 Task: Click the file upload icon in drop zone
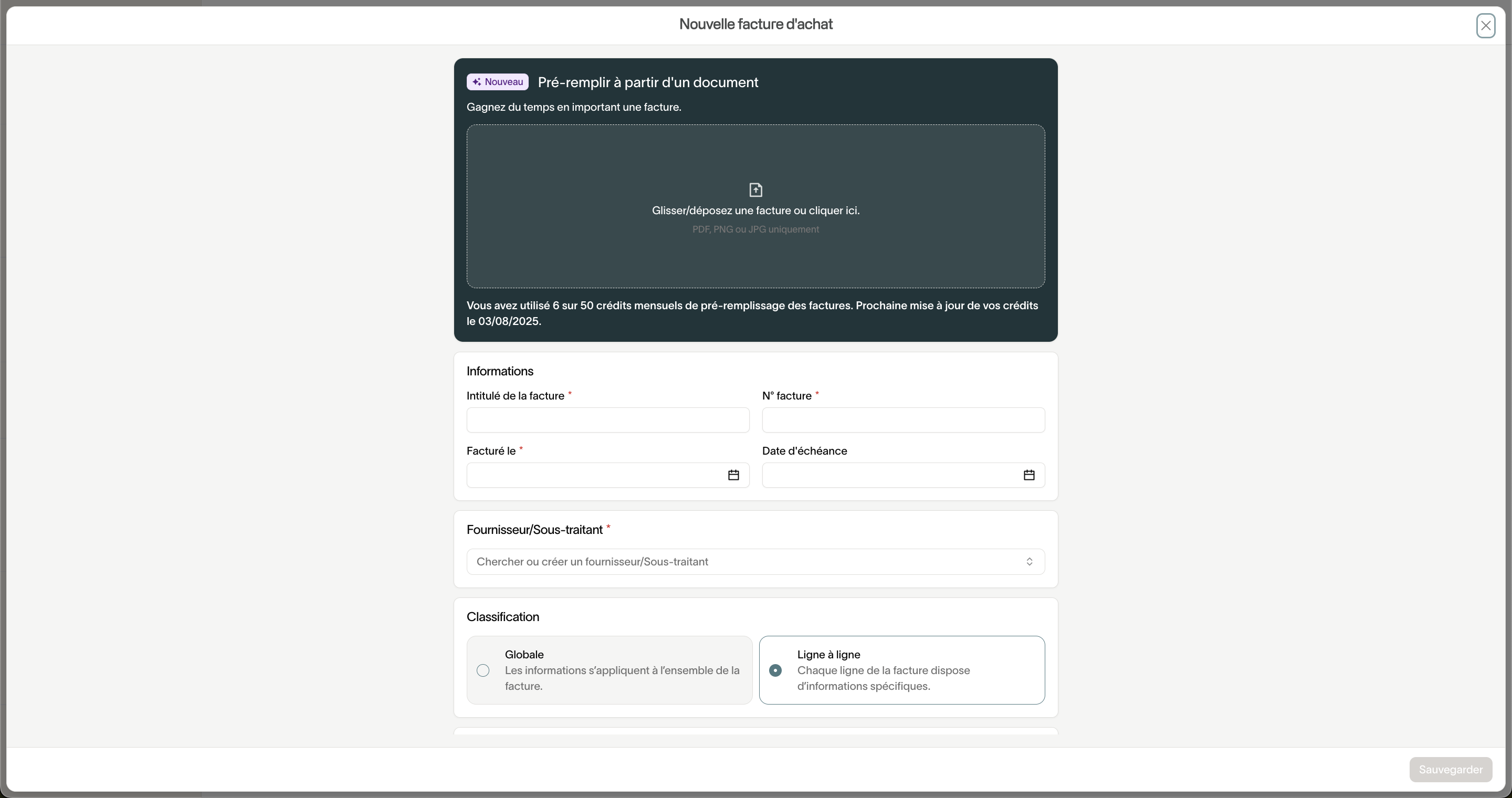[x=755, y=190]
